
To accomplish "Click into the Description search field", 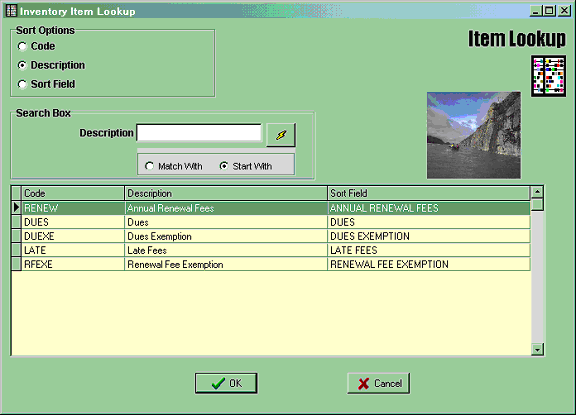I will [x=199, y=133].
